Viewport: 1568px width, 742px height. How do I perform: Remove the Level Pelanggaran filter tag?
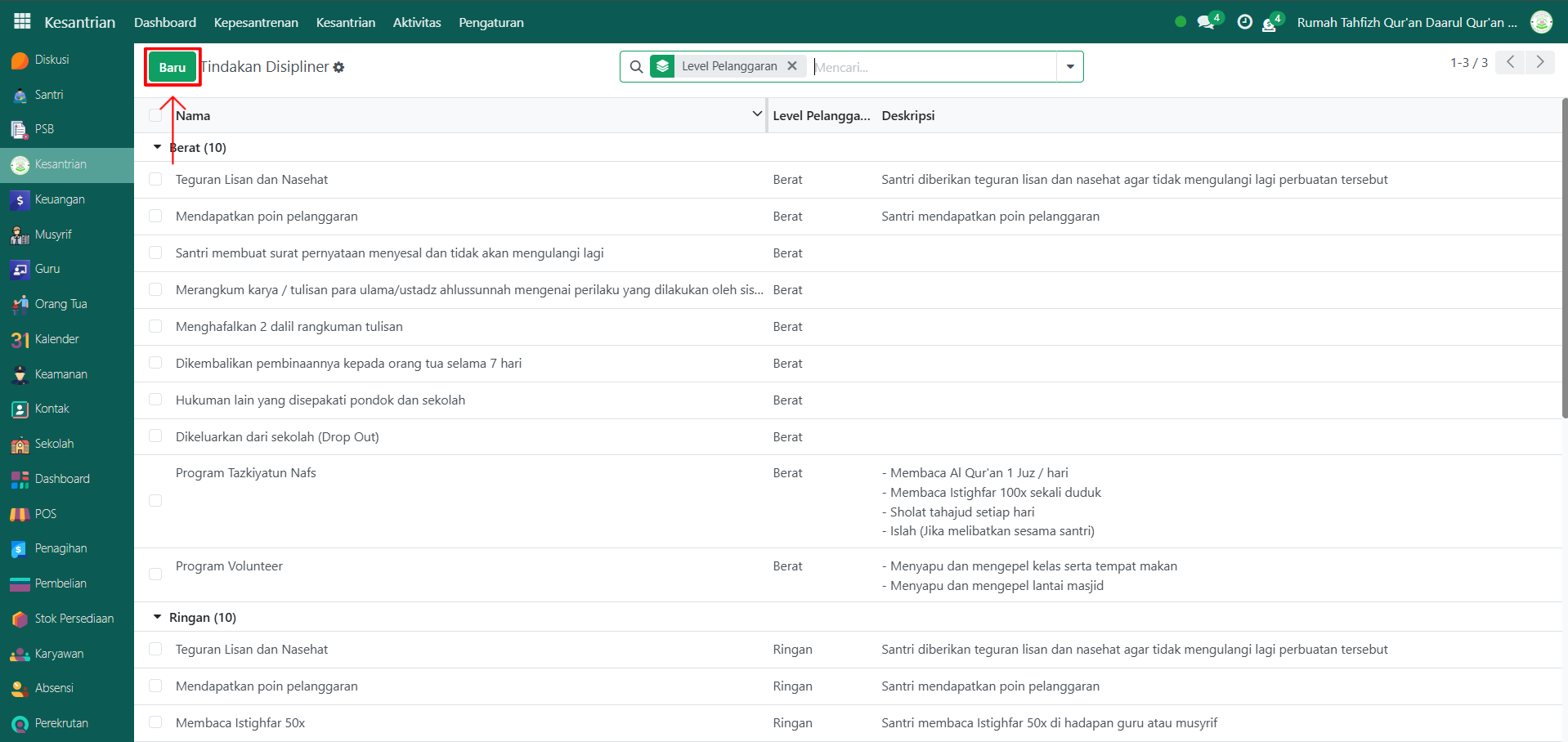click(x=791, y=66)
